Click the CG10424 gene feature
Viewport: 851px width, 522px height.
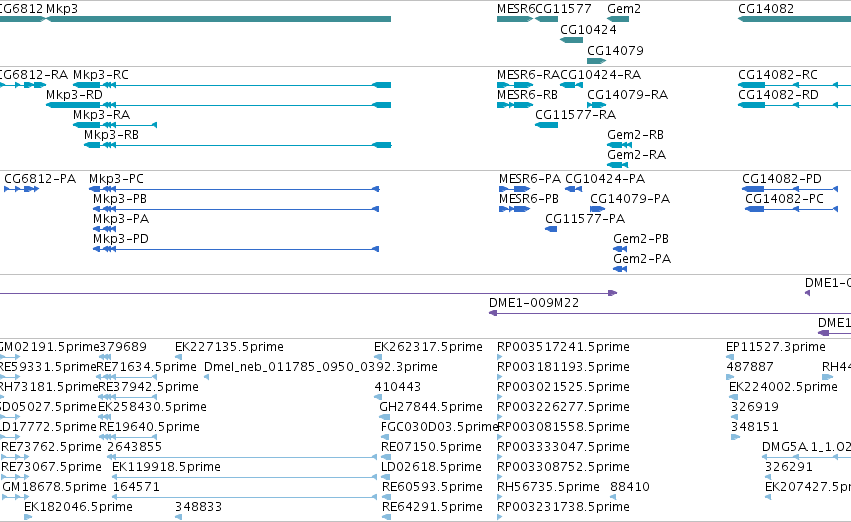point(571,40)
